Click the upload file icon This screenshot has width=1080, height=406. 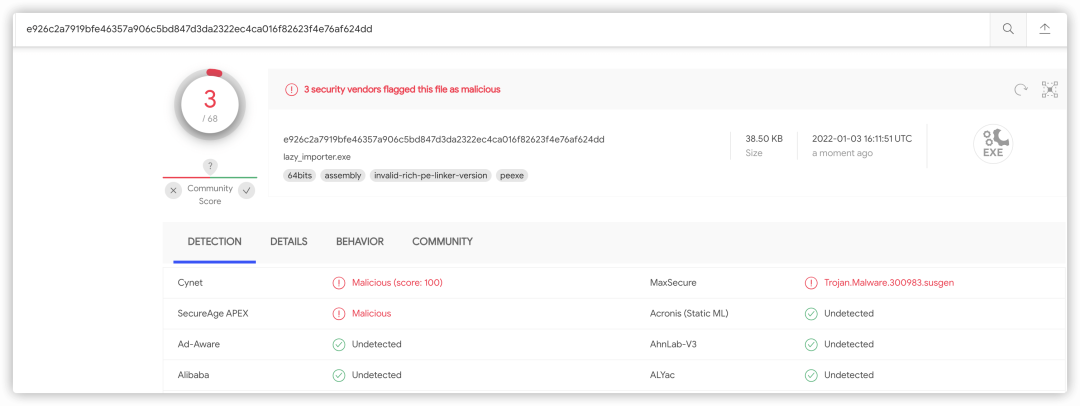click(1044, 29)
